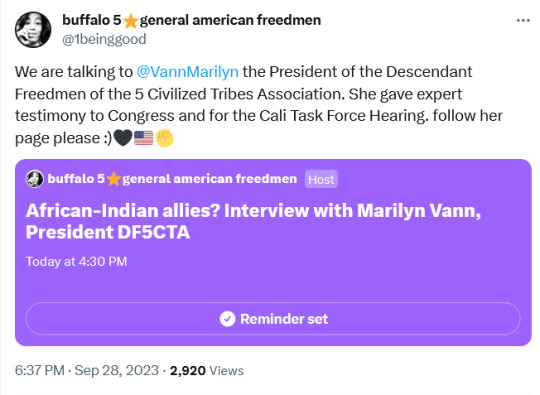Click the Today at 4:30 PM schedule text
Image resolution: width=540 pixels, height=395 pixels.
click(x=76, y=261)
